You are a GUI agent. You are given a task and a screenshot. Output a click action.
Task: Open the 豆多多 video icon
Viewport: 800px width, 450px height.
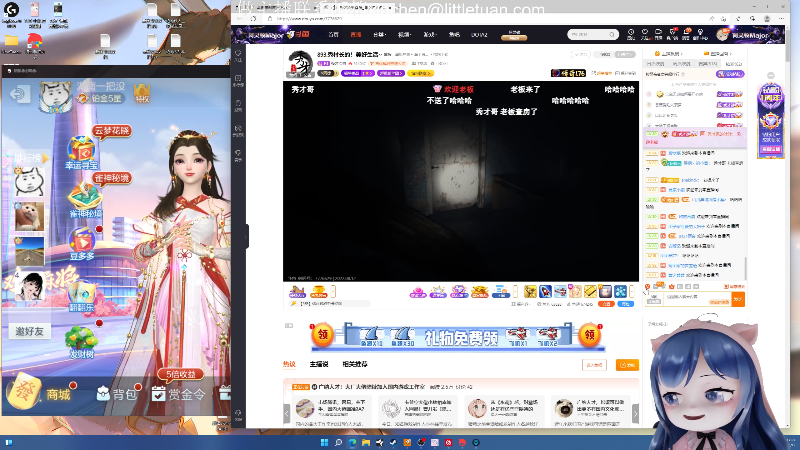(x=82, y=243)
